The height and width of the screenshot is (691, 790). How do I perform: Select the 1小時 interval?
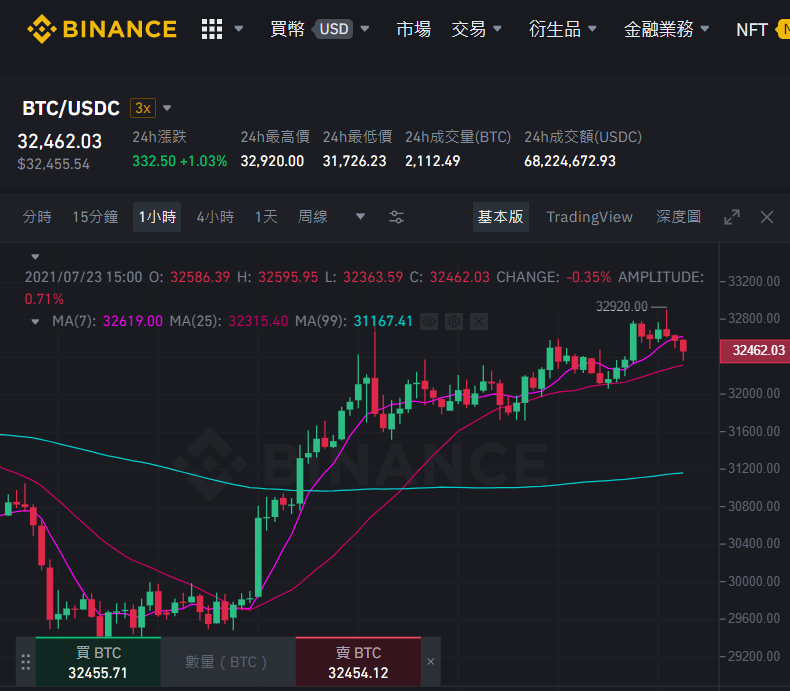[x=157, y=217]
